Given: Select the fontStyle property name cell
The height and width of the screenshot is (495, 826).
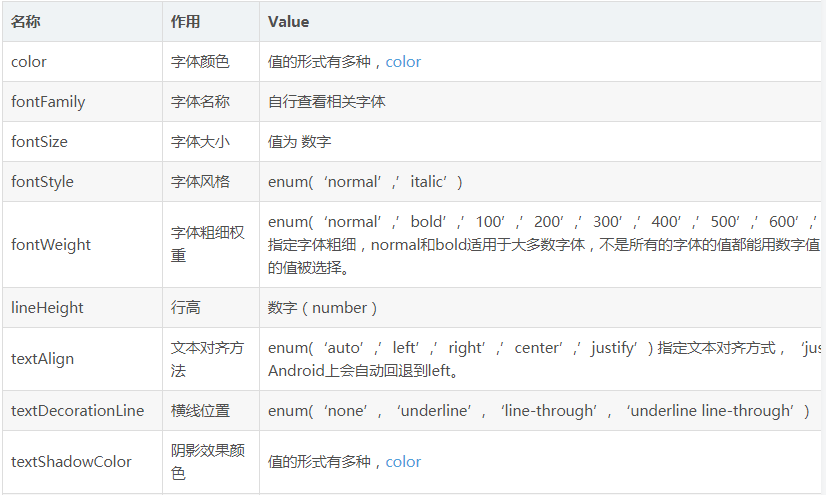Looking at the screenshot, I should point(82,182).
